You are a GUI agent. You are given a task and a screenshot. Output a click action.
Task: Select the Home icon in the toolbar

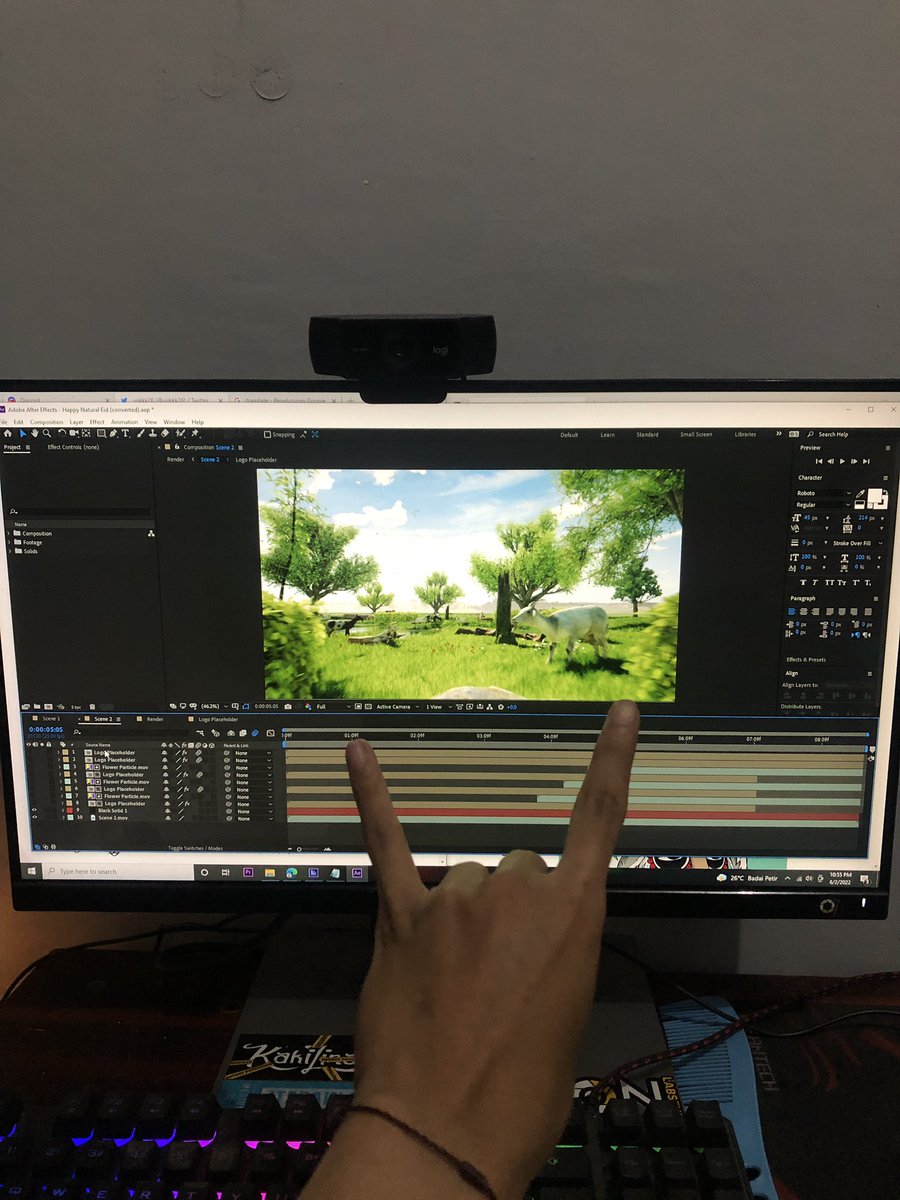click(x=7, y=434)
